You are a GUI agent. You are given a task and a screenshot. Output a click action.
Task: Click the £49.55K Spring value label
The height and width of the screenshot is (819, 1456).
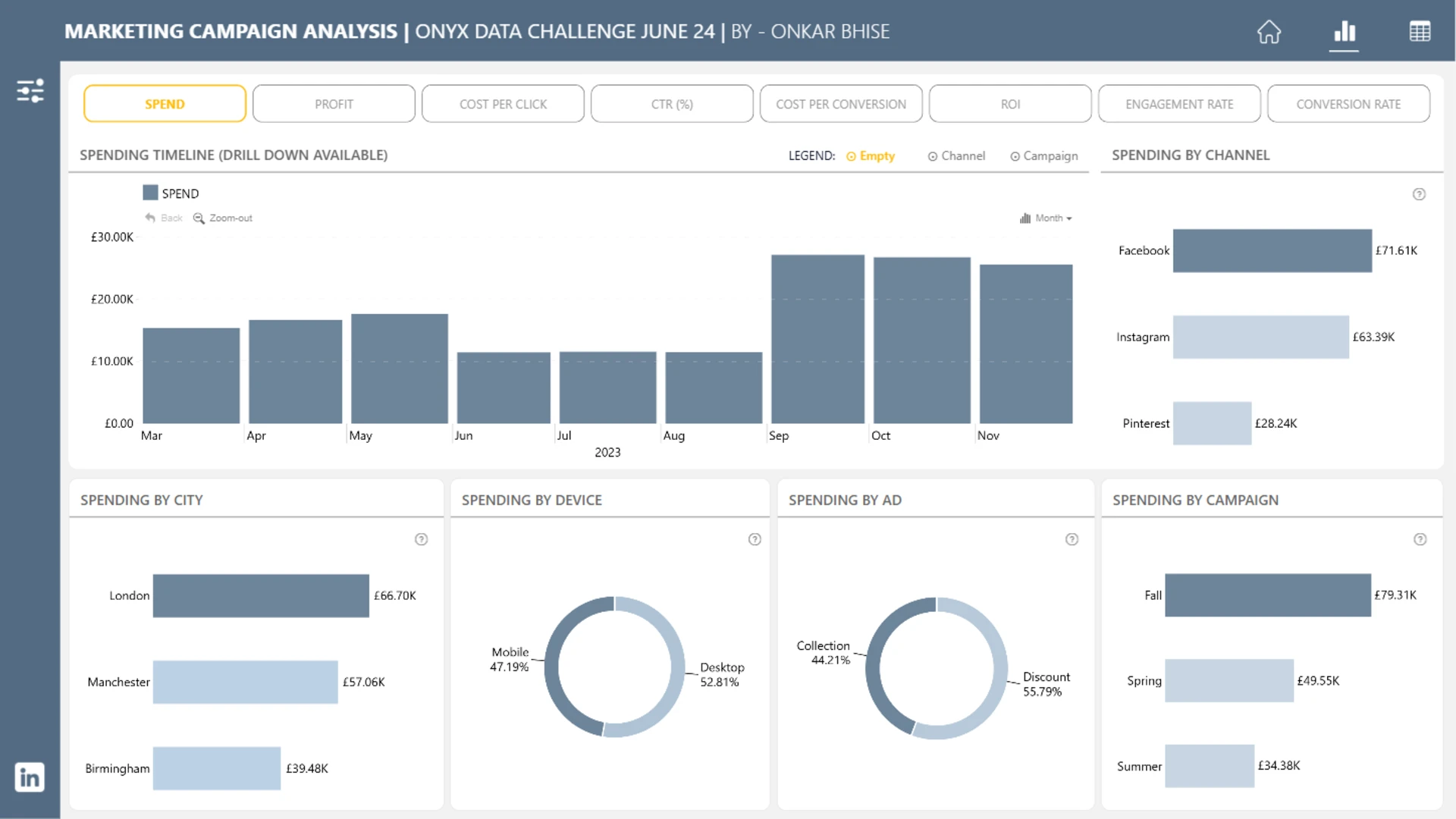[1318, 681]
